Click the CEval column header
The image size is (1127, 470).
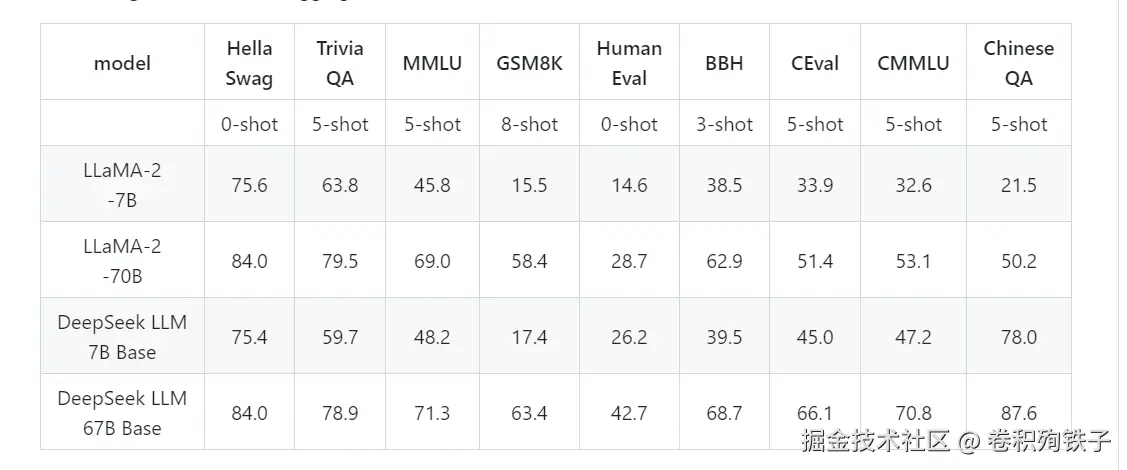[815, 63]
